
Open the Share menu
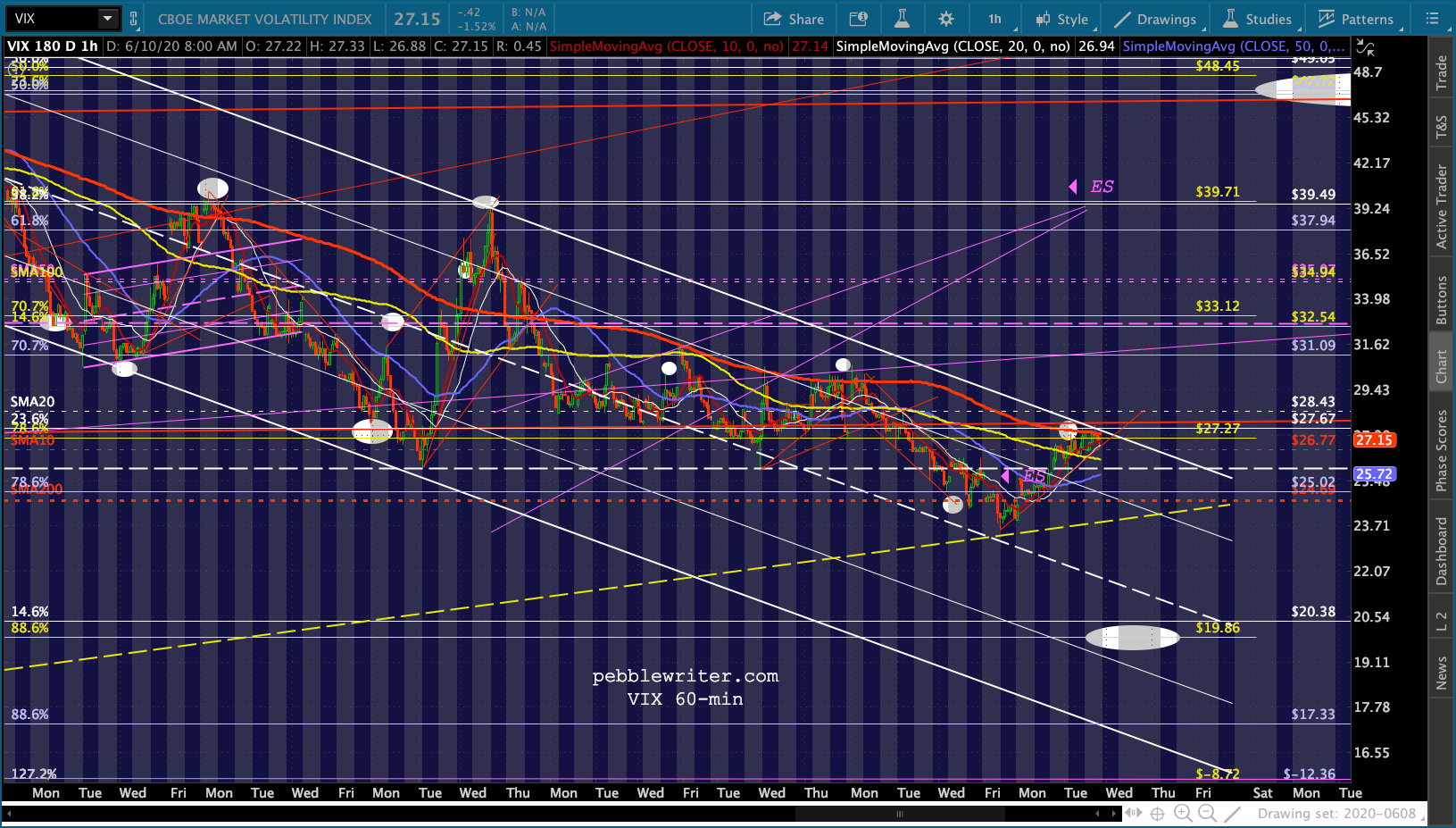click(794, 19)
